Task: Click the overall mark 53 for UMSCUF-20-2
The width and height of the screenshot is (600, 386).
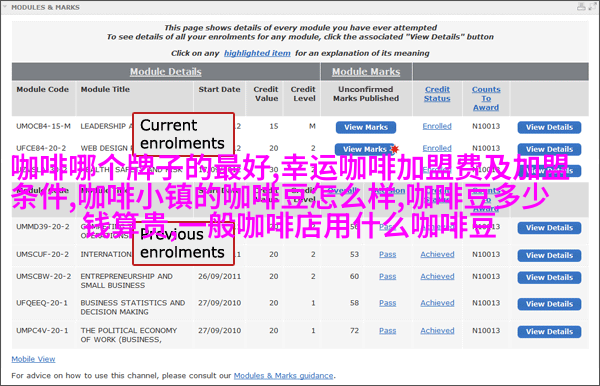Action: 354,254
